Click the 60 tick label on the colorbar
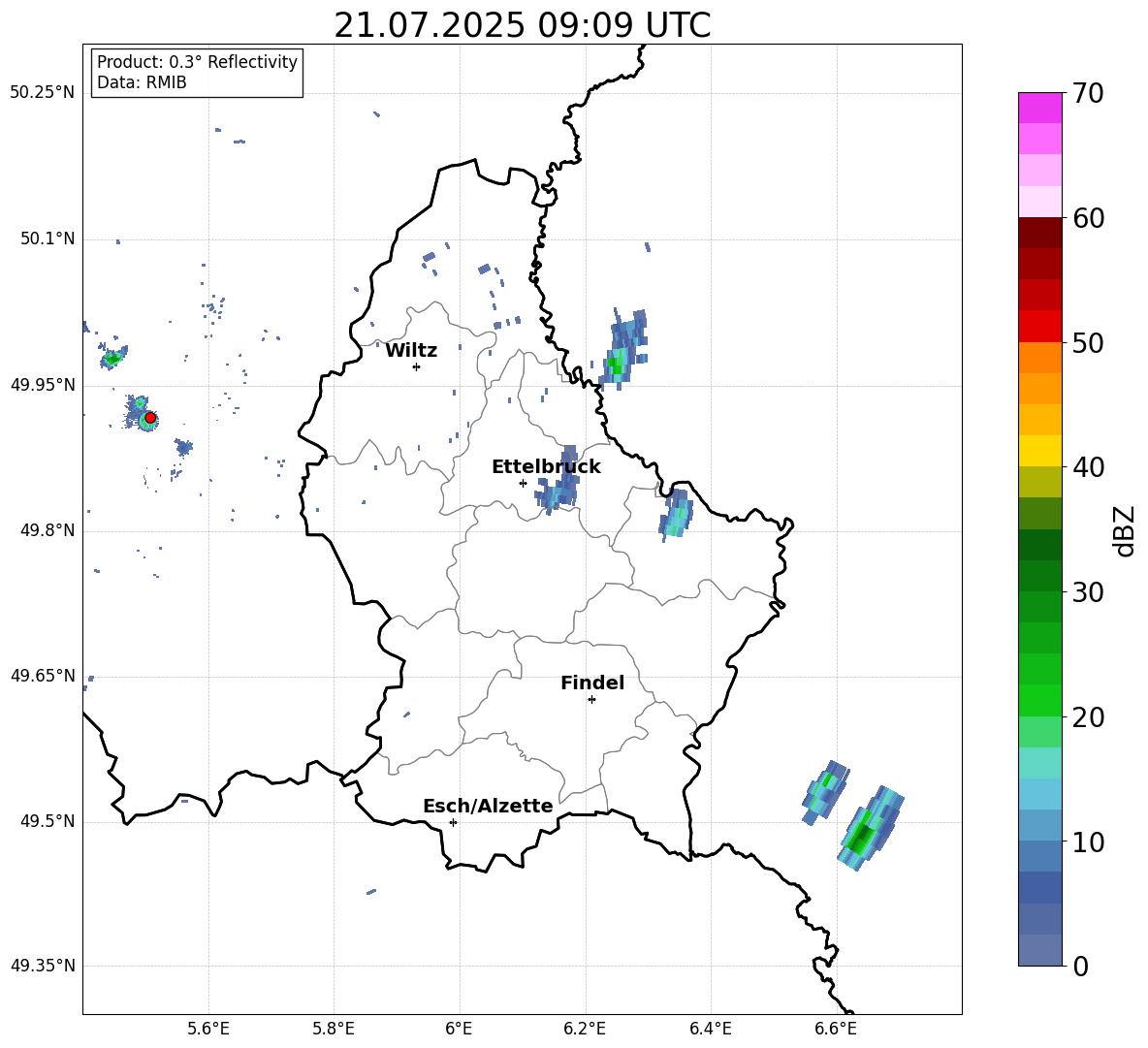Screen dimensions: 1148x1048 point(1088,218)
